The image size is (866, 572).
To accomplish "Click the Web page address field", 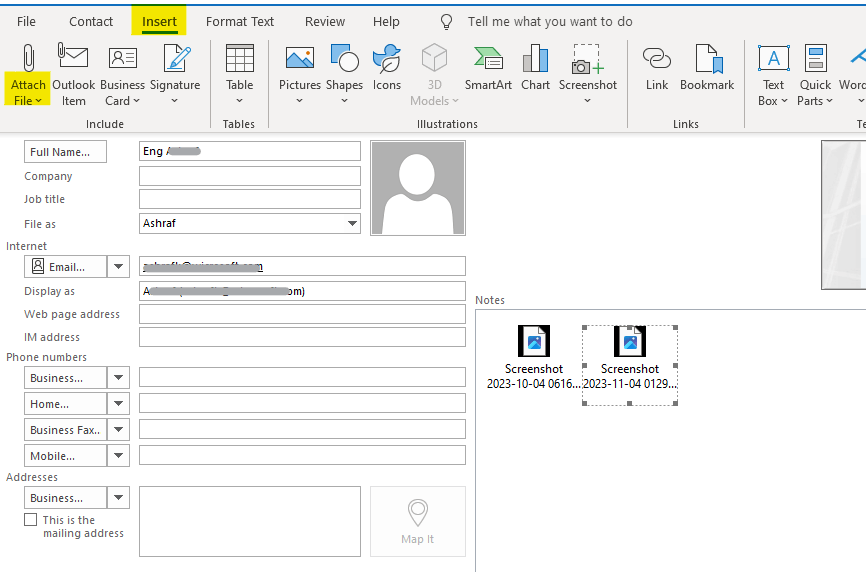I will point(302,314).
